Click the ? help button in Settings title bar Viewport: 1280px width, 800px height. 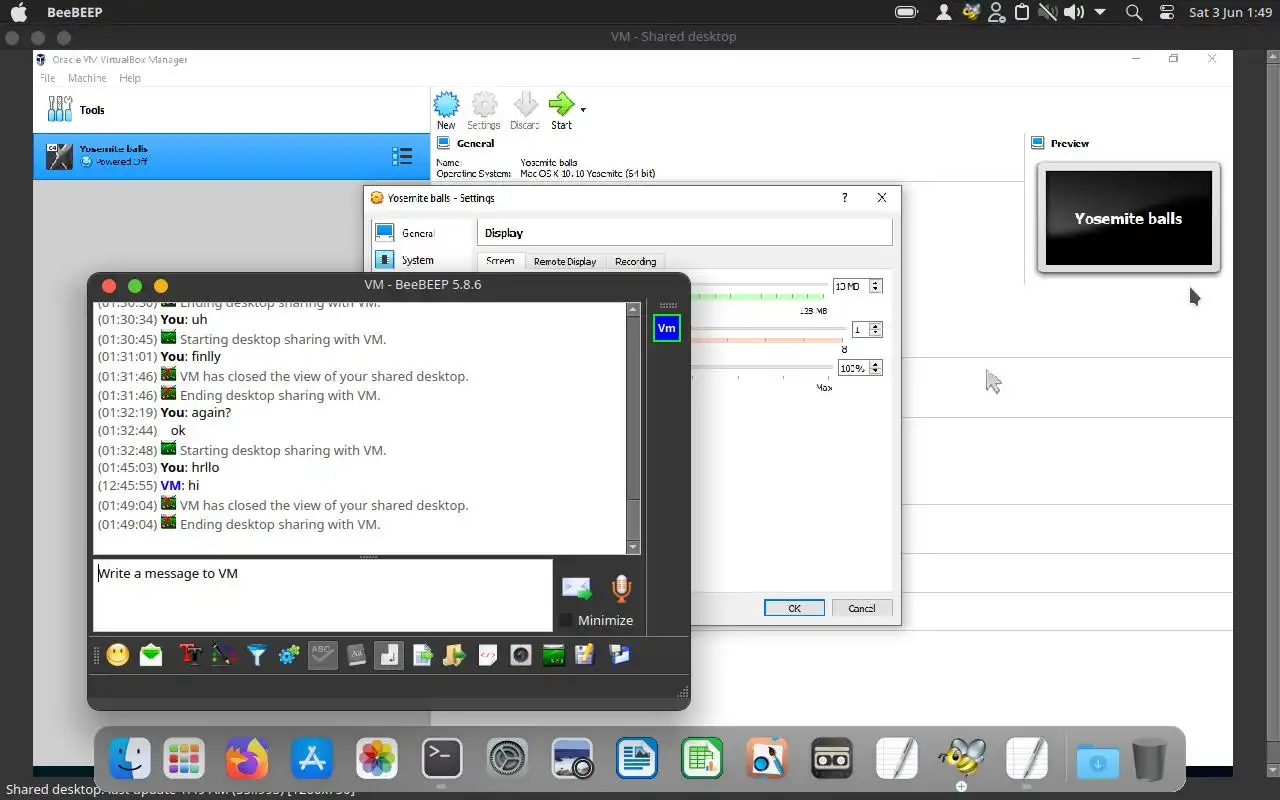pos(845,198)
